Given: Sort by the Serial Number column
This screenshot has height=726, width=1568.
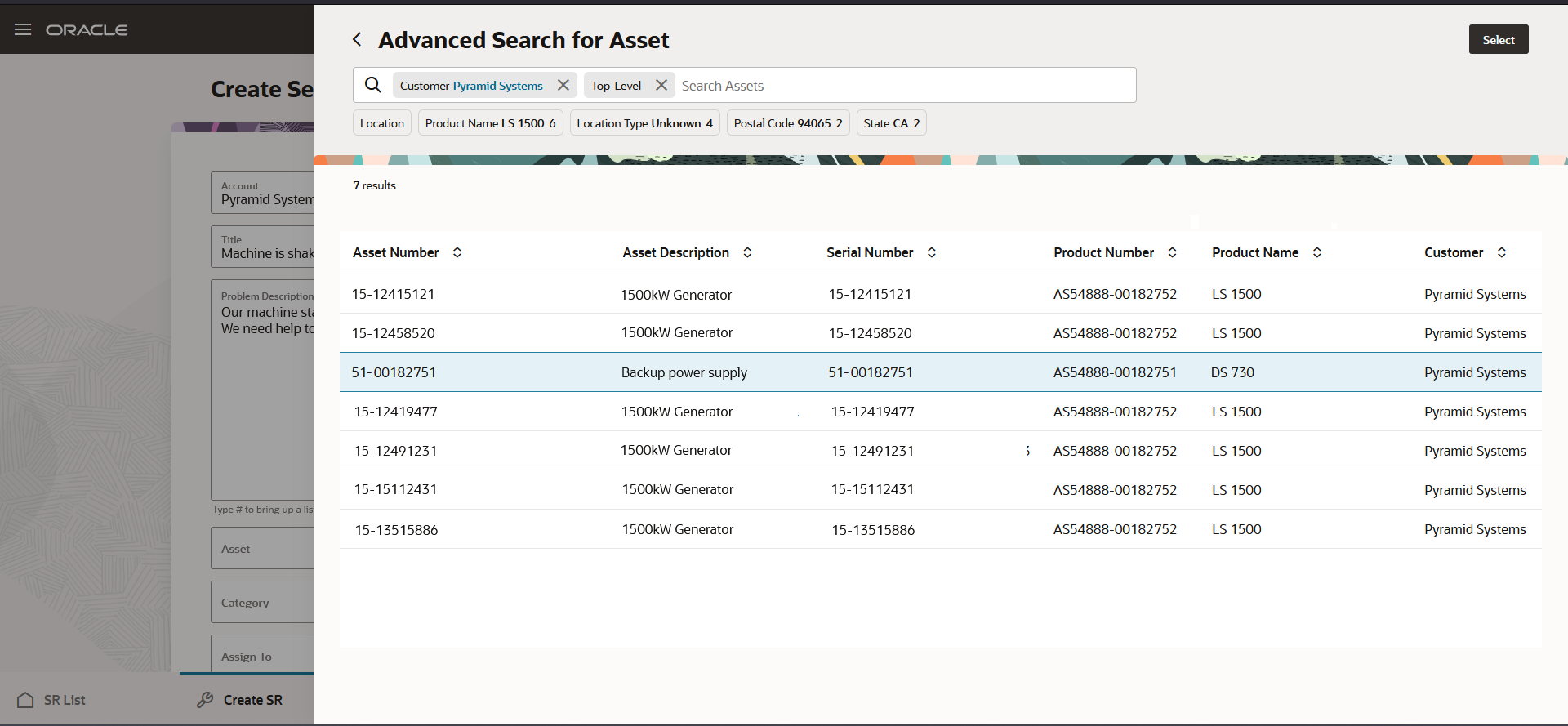Looking at the screenshot, I should point(932,253).
